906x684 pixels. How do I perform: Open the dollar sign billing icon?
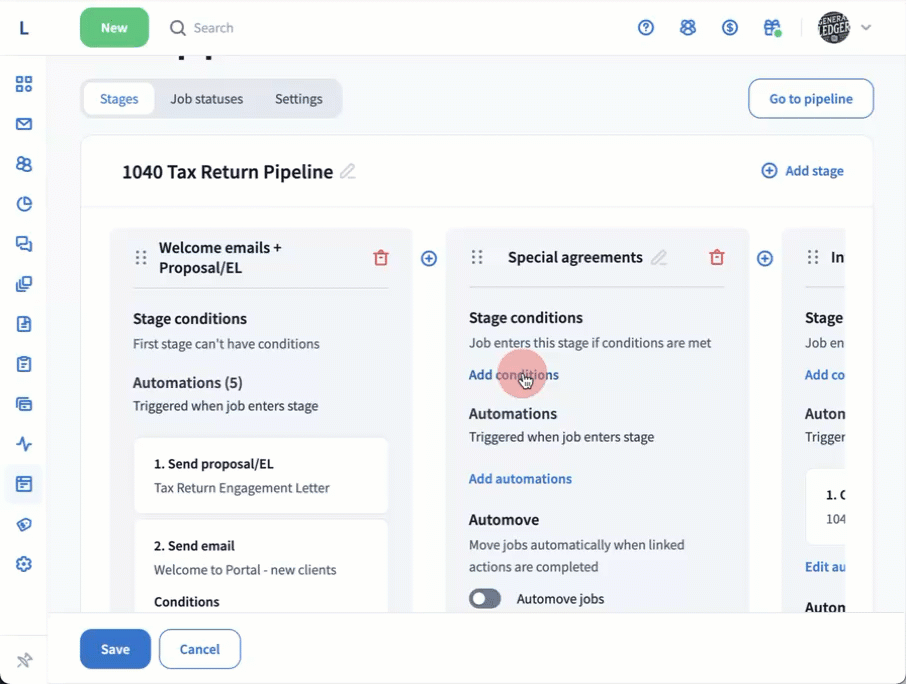(x=730, y=28)
